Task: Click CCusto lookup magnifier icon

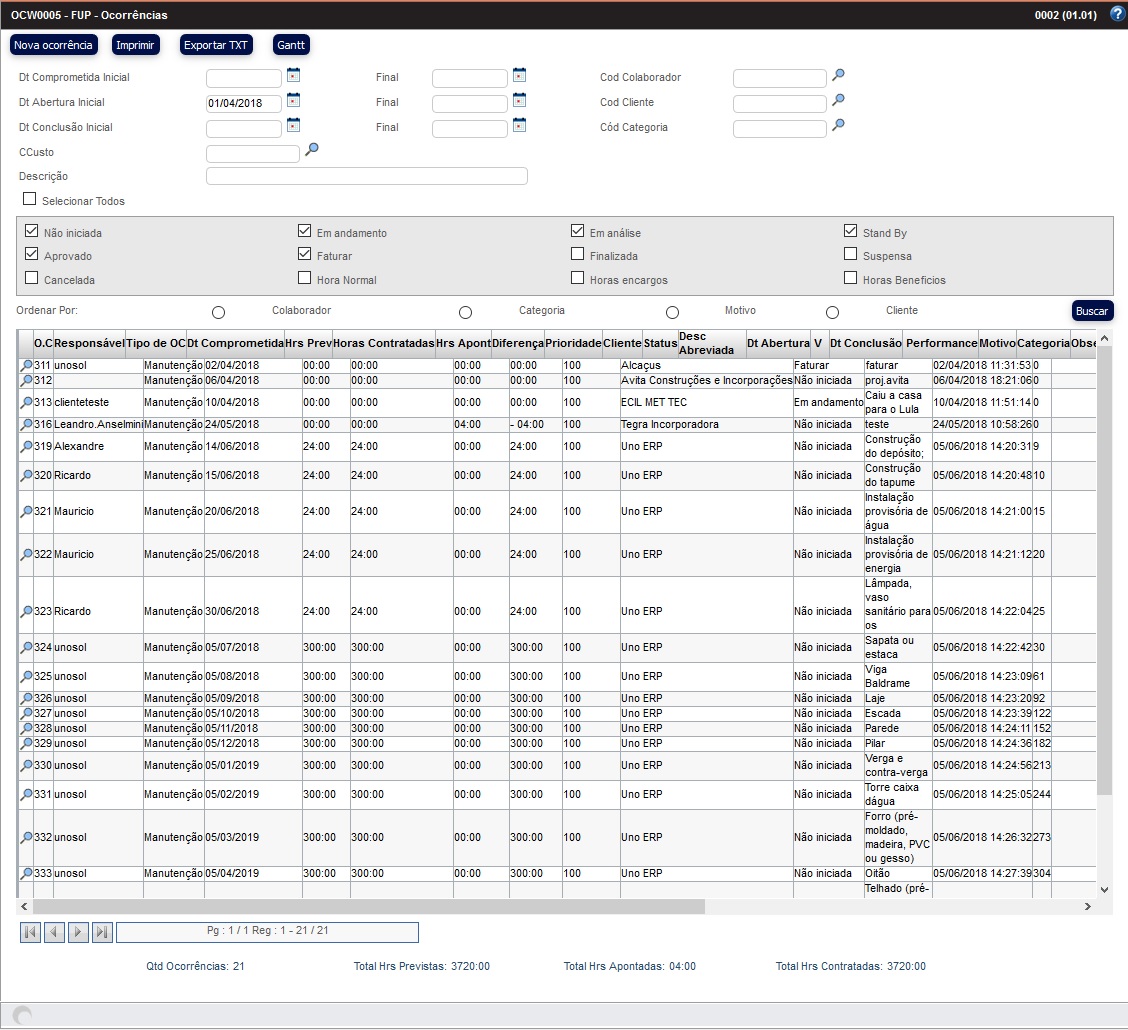Action: pyautogui.click(x=312, y=149)
